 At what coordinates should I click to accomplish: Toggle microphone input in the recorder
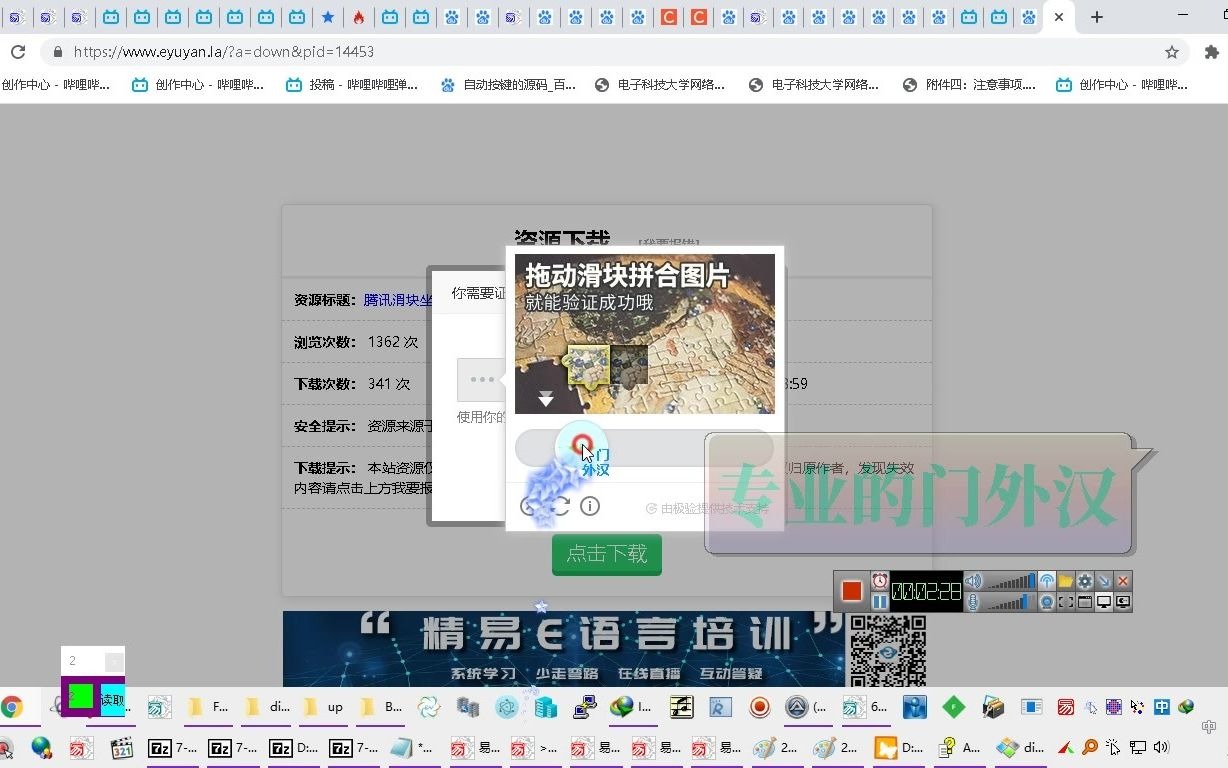[x=973, y=601]
